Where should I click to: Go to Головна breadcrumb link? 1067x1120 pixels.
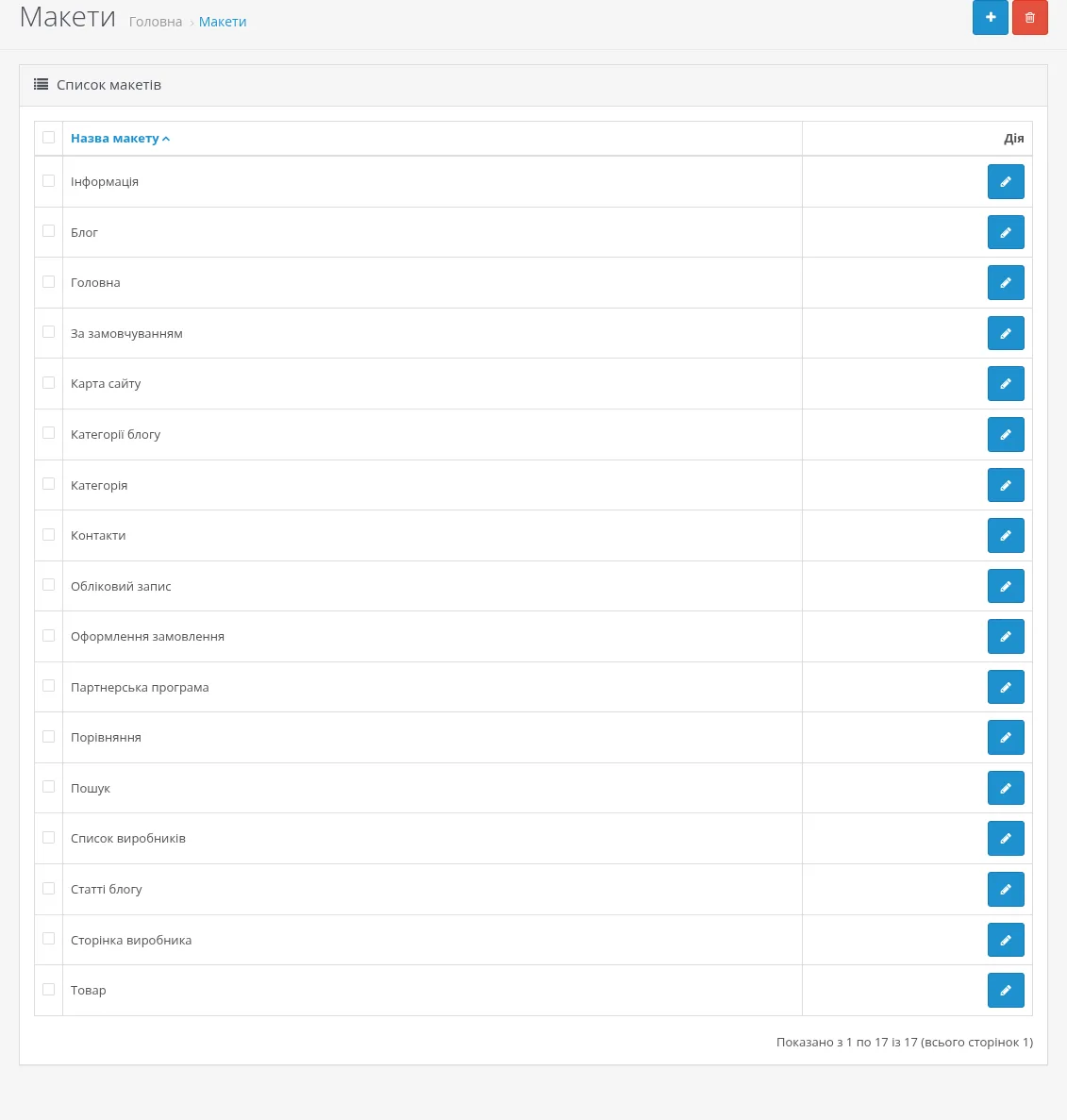[156, 22]
